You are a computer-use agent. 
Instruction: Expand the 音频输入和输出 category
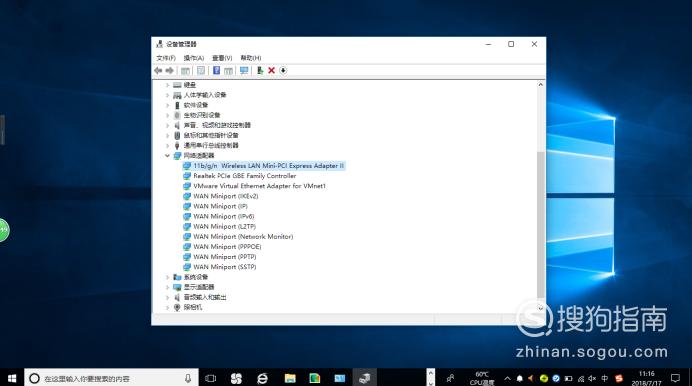click(167, 297)
